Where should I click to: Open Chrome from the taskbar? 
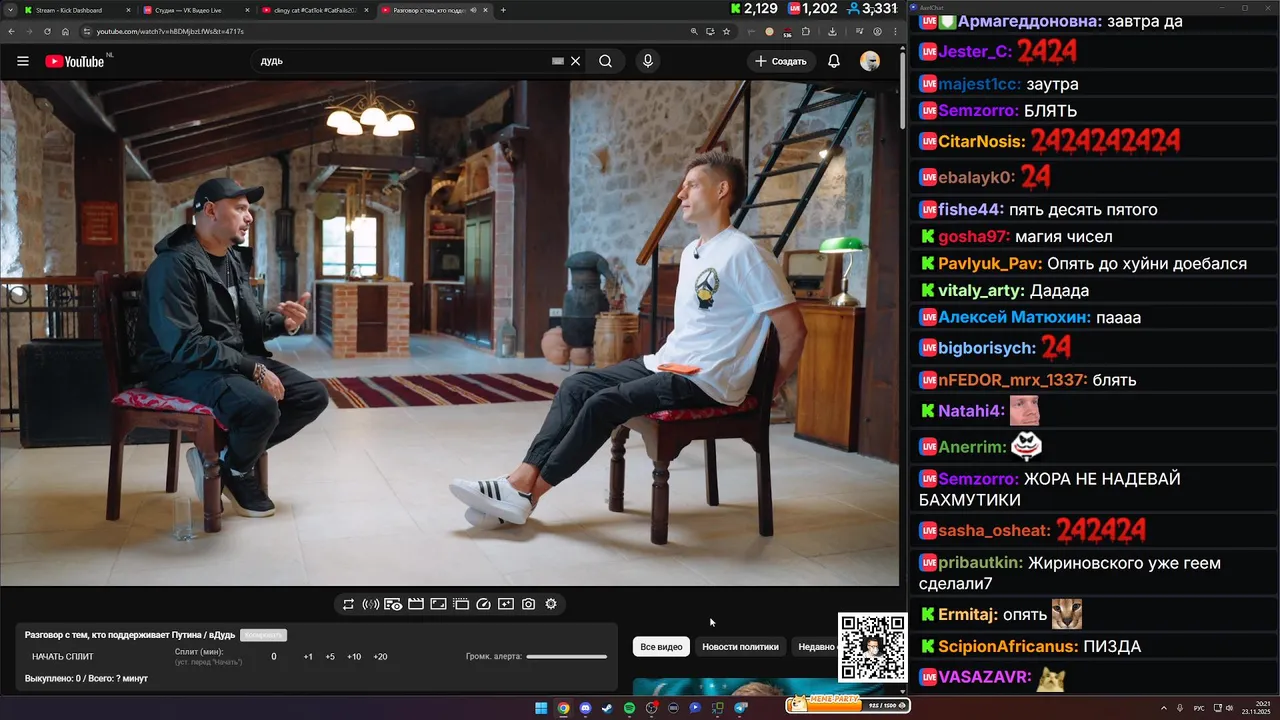(x=563, y=708)
